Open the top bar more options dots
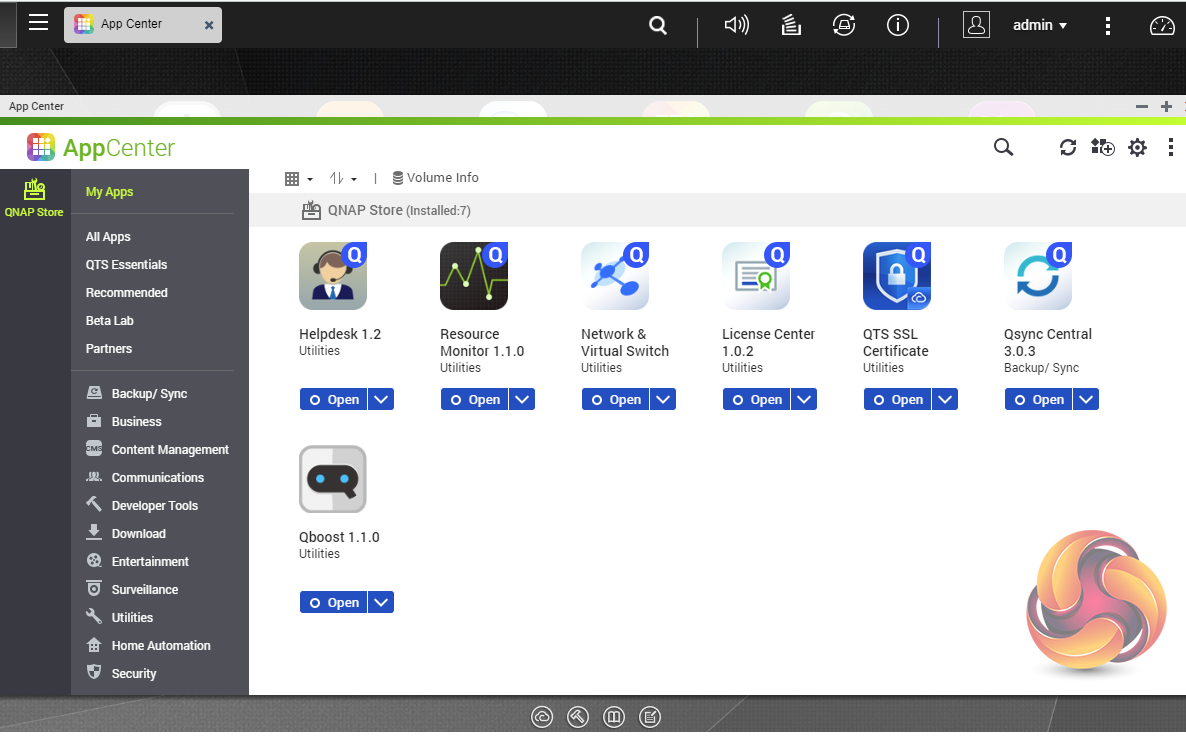The width and height of the screenshot is (1186, 738). (1107, 26)
